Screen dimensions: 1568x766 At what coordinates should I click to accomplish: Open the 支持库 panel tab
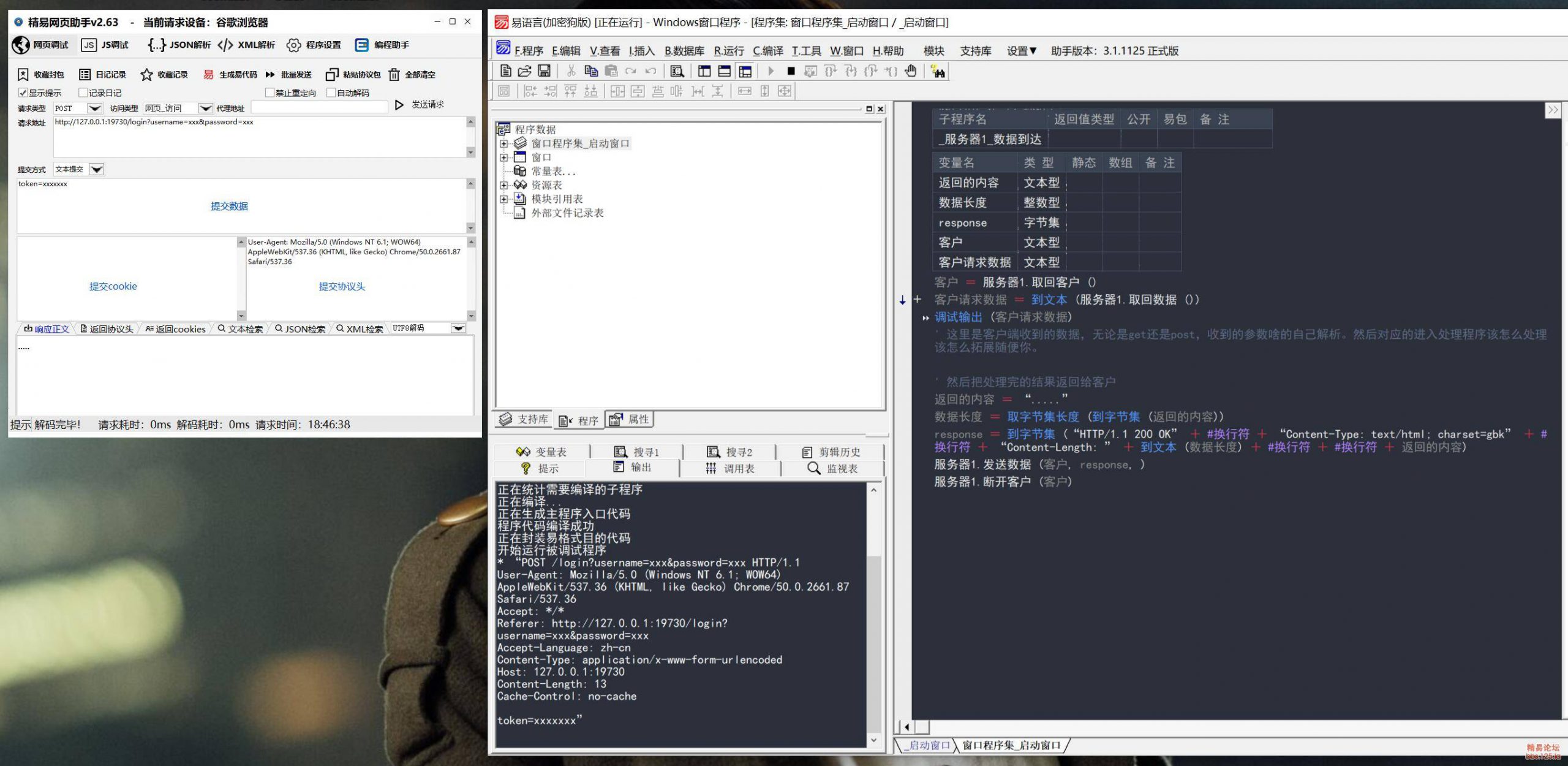click(524, 419)
